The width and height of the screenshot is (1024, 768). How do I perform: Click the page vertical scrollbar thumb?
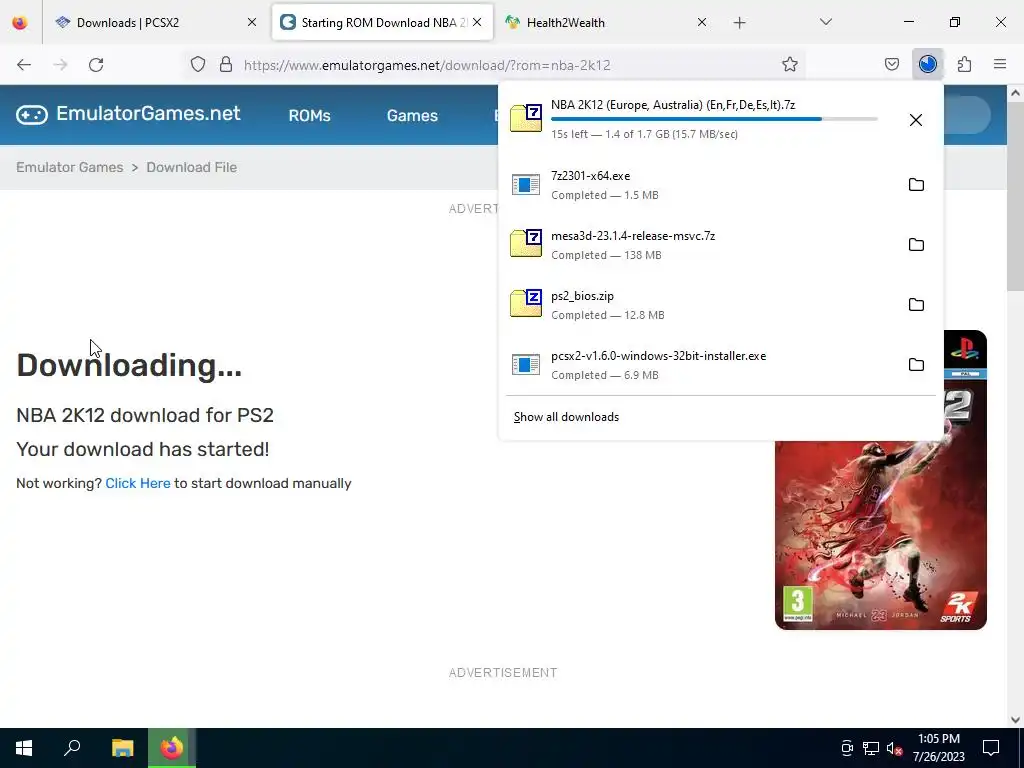click(x=1015, y=197)
